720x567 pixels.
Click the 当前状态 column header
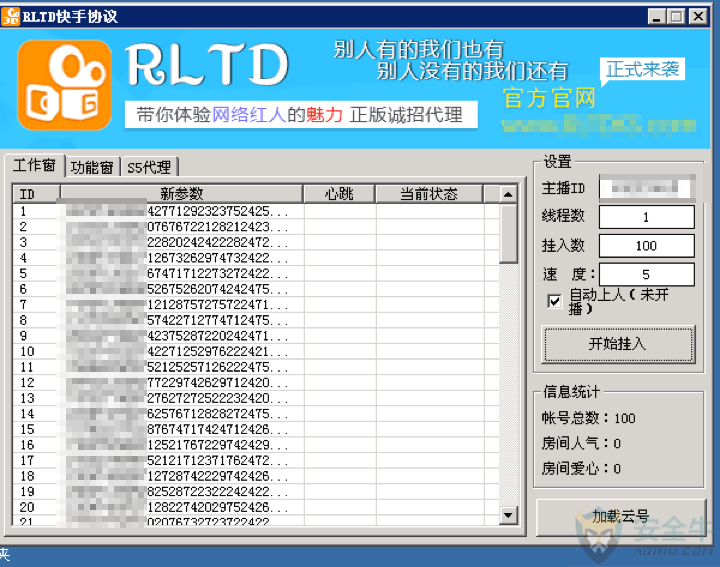point(429,194)
